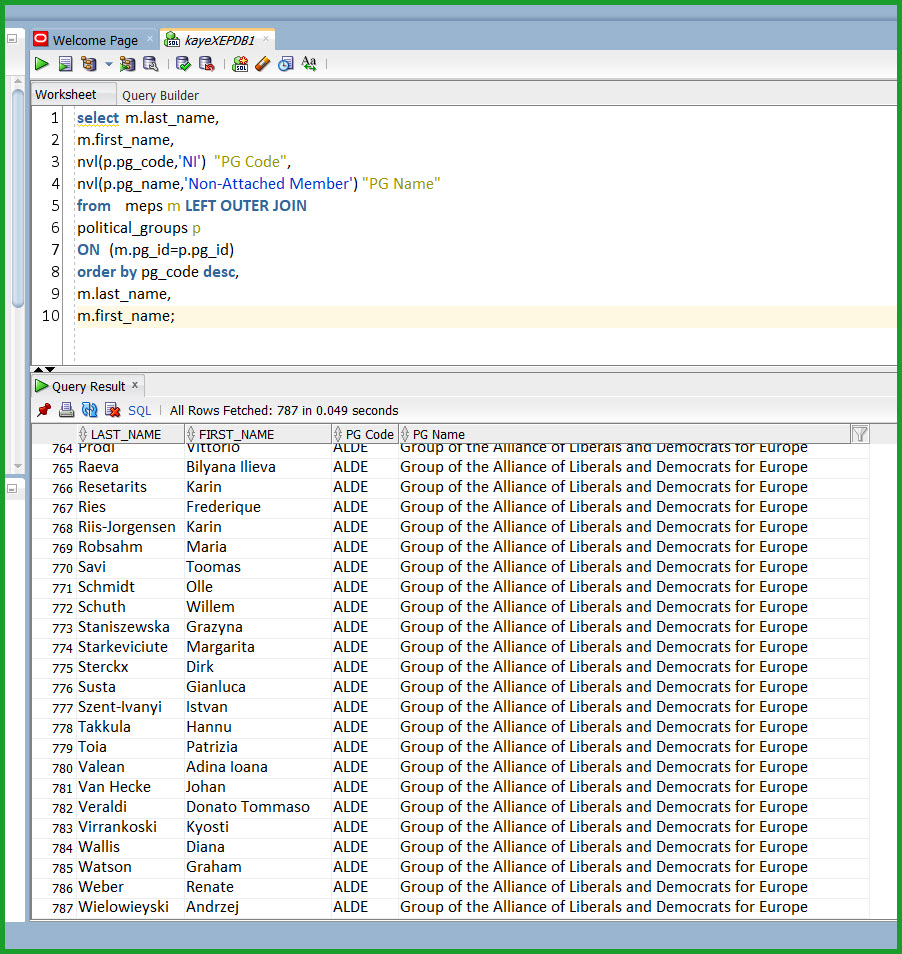Click the splitter collapse-up arrow above Query Result
Image resolution: width=902 pixels, height=954 pixels.
pyautogui.click(x=38, y=369)
